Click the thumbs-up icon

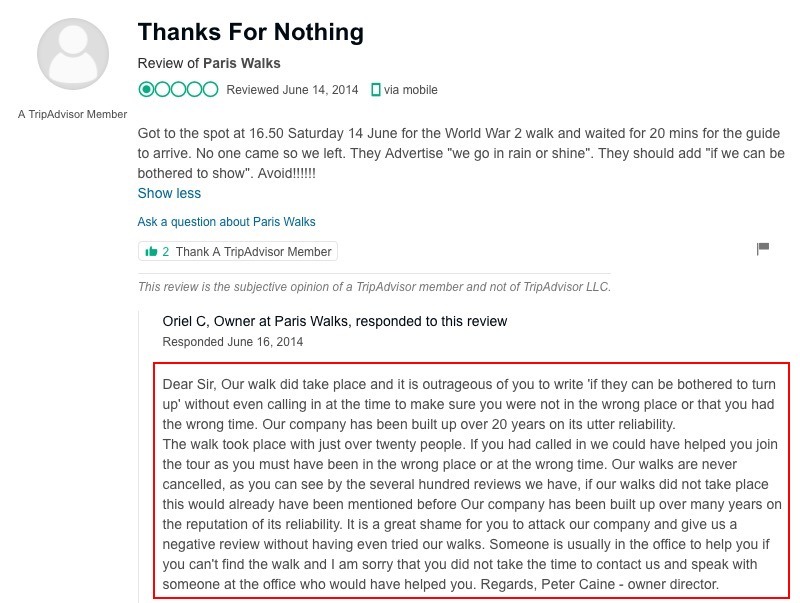[151, 252]
